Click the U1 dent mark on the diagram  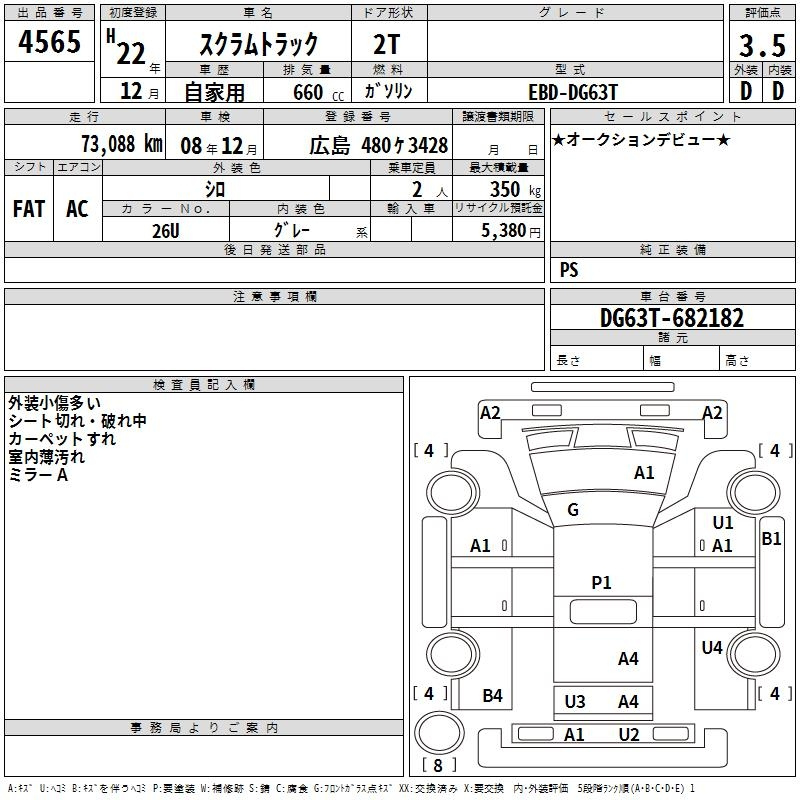723,522
